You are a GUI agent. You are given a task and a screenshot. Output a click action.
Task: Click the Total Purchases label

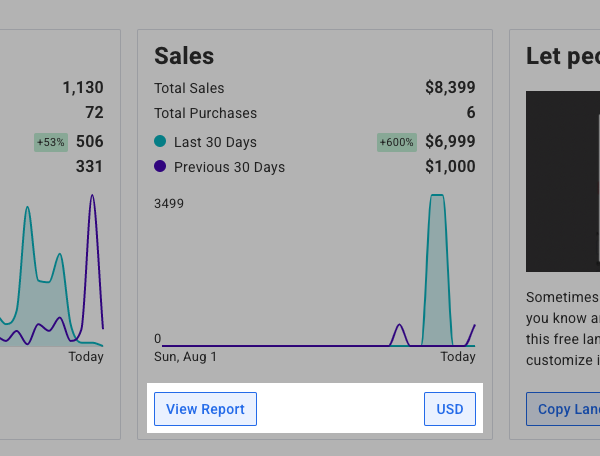tap(205, 113)
